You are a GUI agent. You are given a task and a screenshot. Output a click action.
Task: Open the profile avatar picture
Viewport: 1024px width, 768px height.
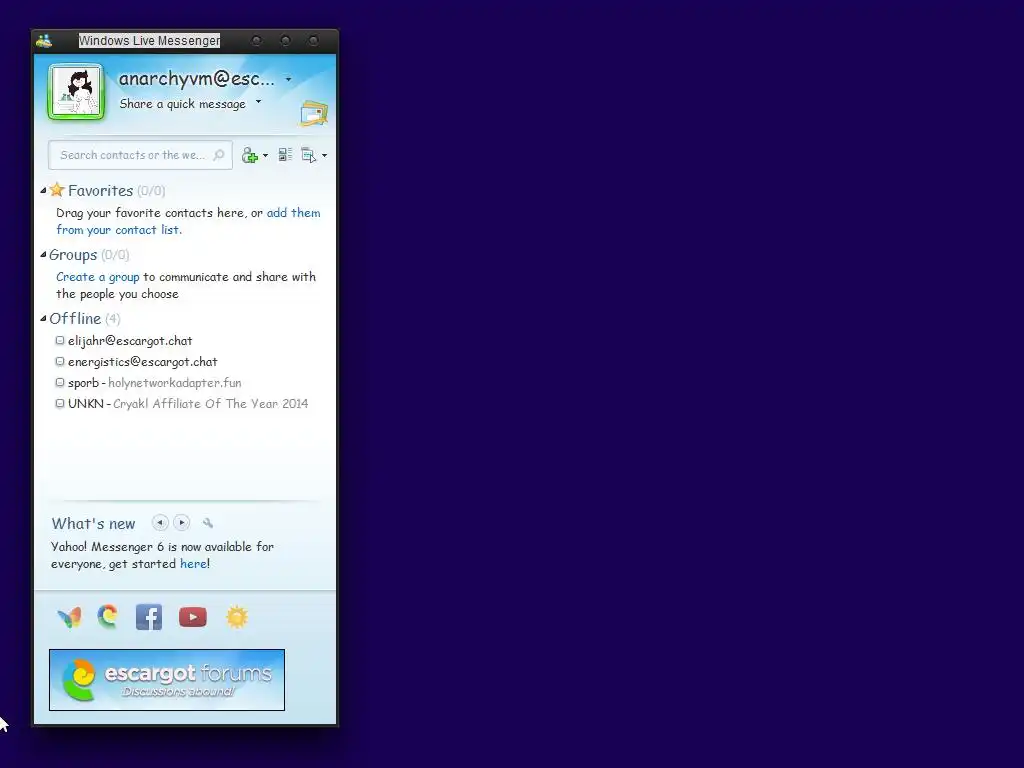tap(76, 92)
